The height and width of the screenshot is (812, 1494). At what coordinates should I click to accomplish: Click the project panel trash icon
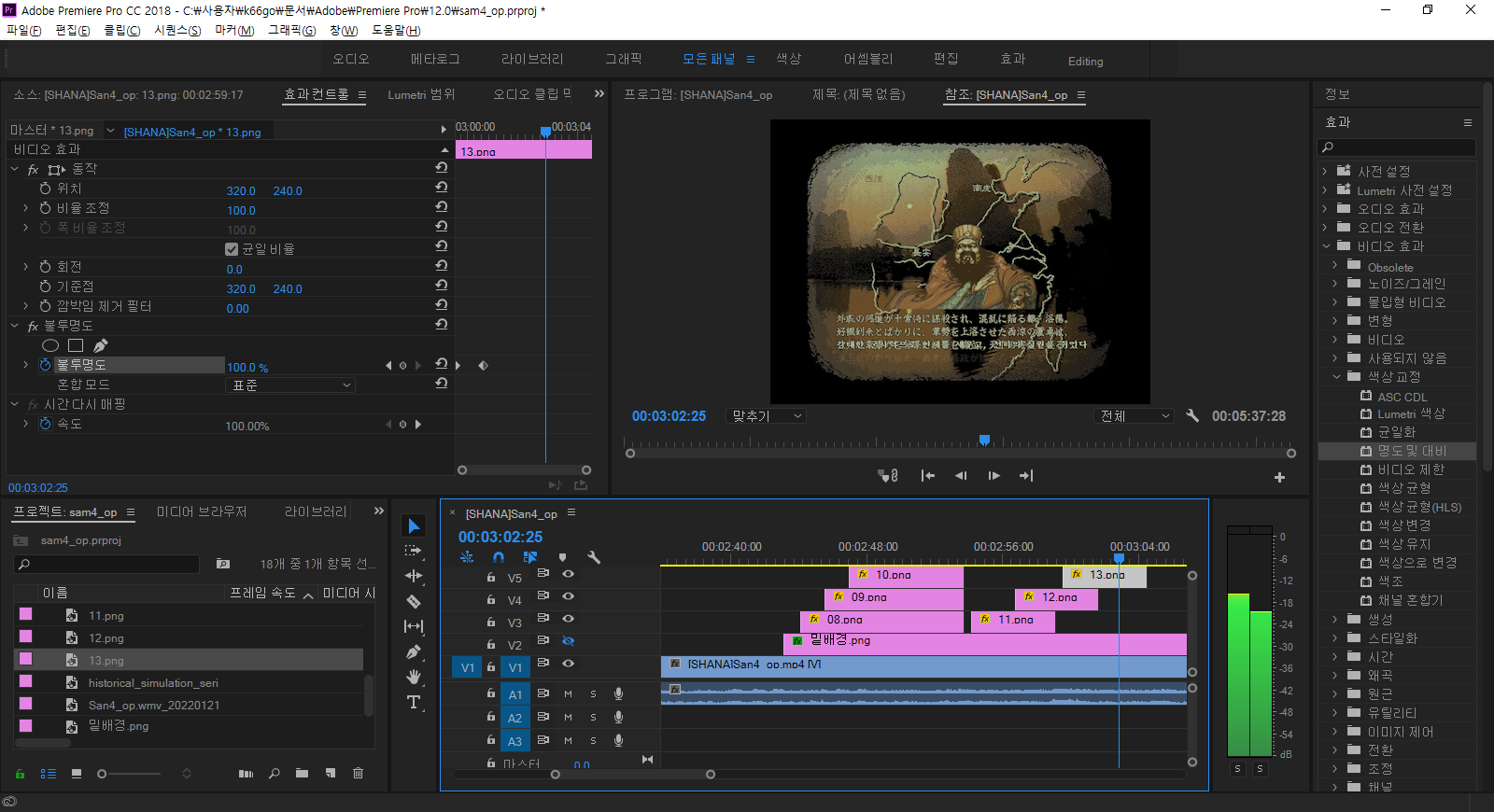click(x=358, y=773)
